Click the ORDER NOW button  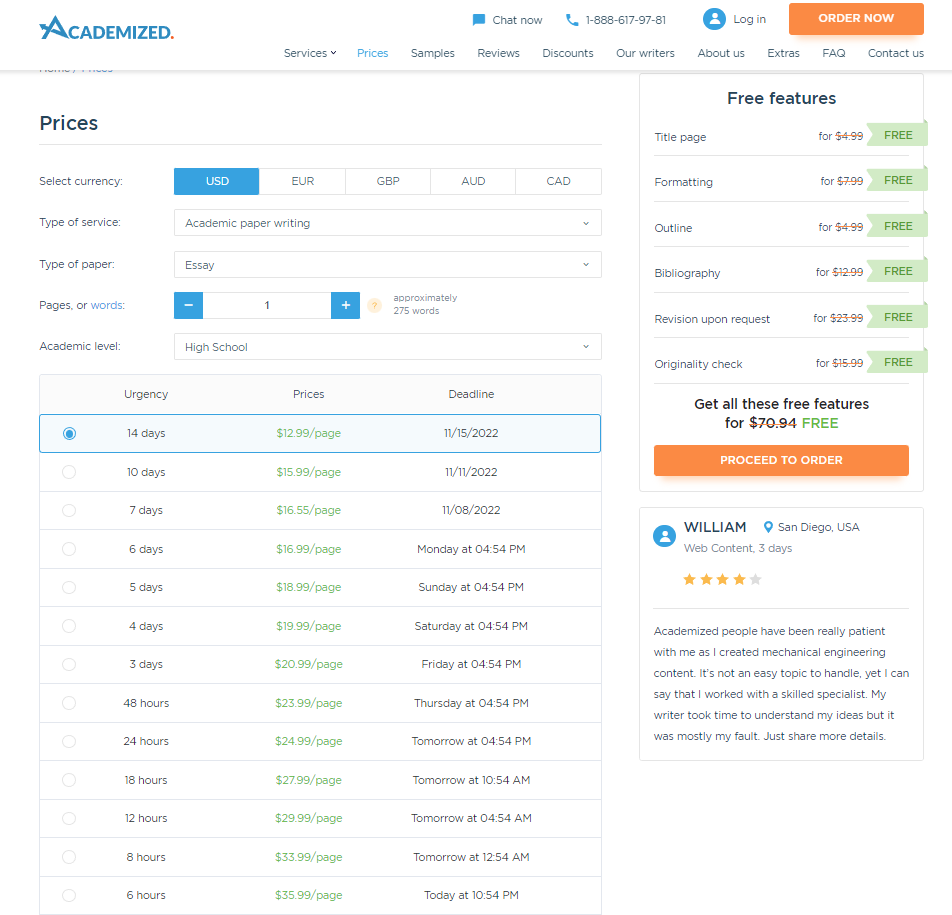(856, 19)
